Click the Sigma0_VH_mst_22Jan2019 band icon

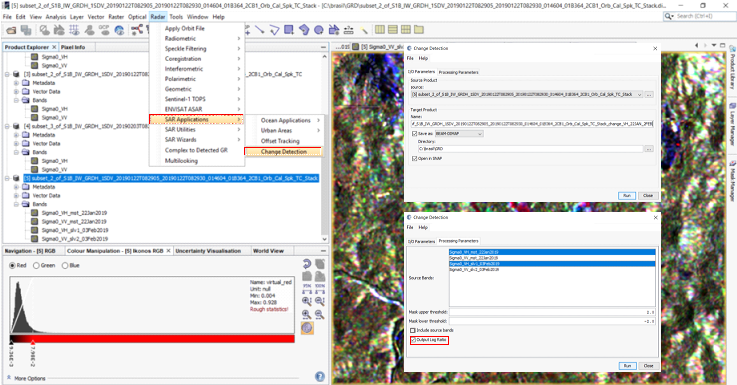[x=34, y=213]
